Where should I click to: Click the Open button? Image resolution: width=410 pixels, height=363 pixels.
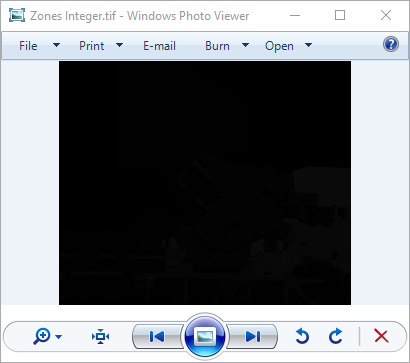coord(279,46)
